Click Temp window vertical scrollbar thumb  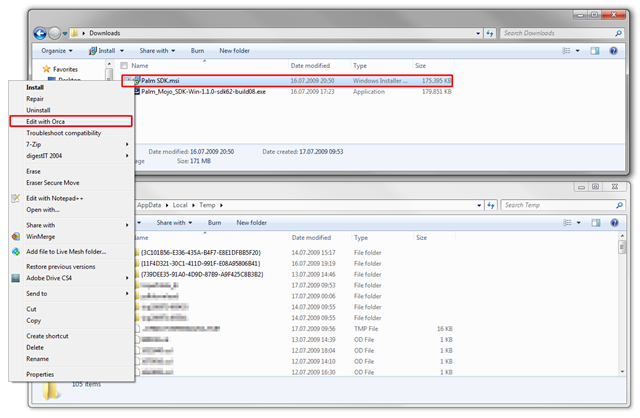[x=622, y=247]
